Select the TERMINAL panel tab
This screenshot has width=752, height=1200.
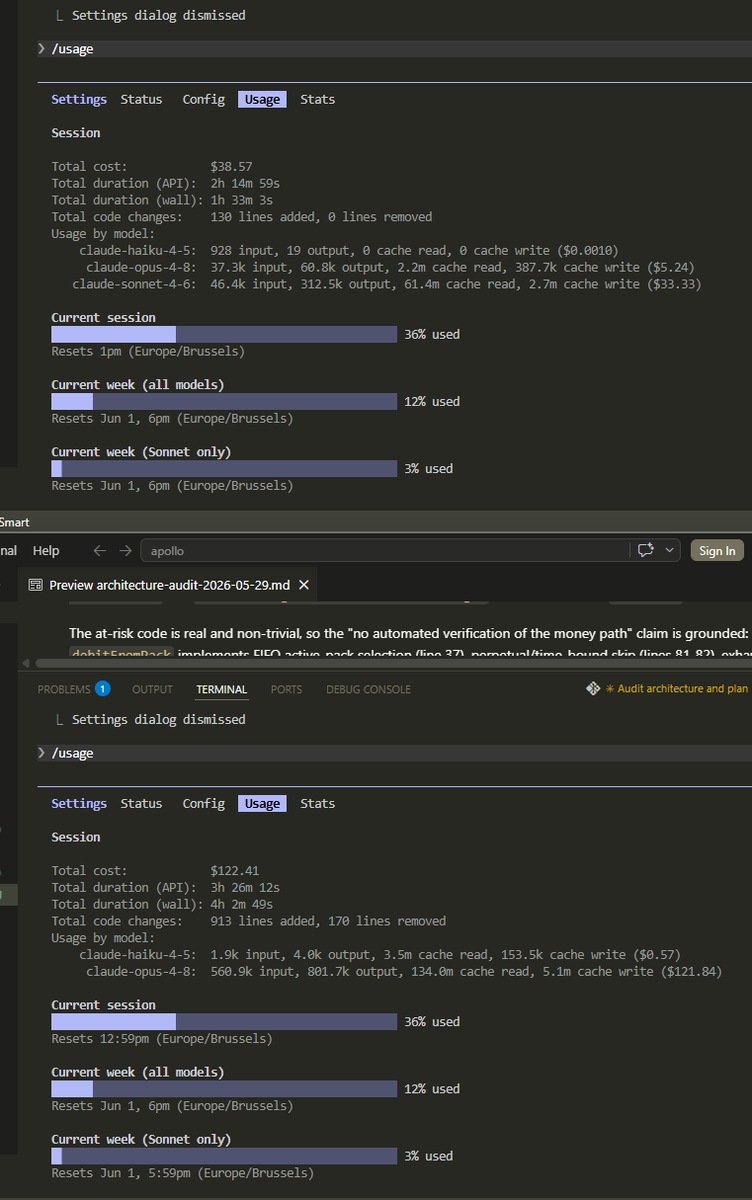[221, 689]
